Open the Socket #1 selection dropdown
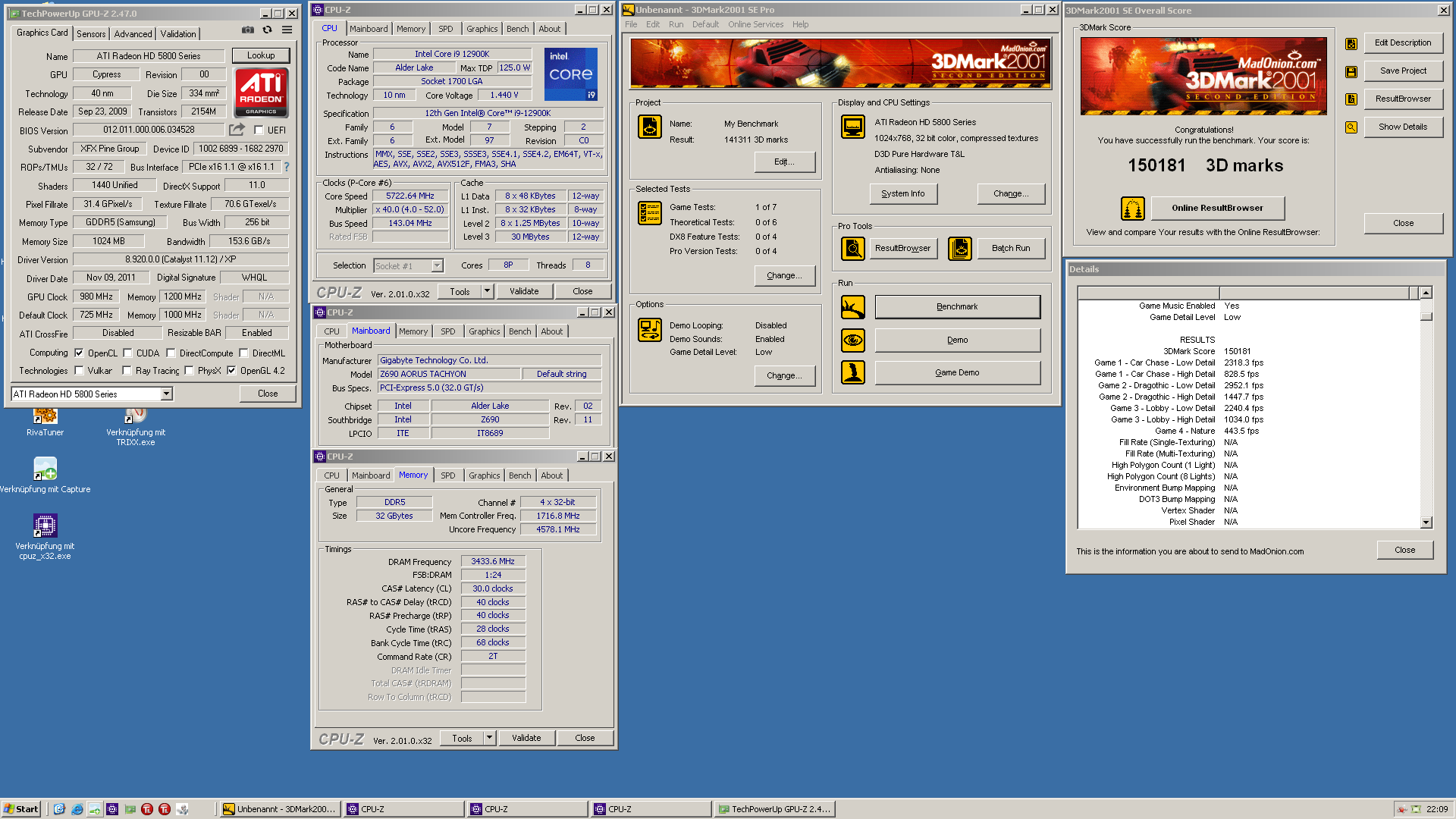1456x819 pixels. click(437, 266)
